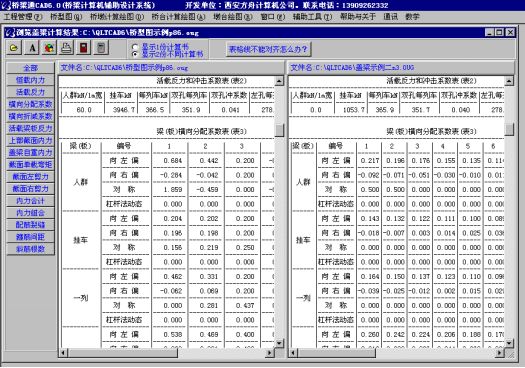This screenshot has height=368, width=525.
Task: Show the 盖梁自重内力 section
Action: click(30, 152)
